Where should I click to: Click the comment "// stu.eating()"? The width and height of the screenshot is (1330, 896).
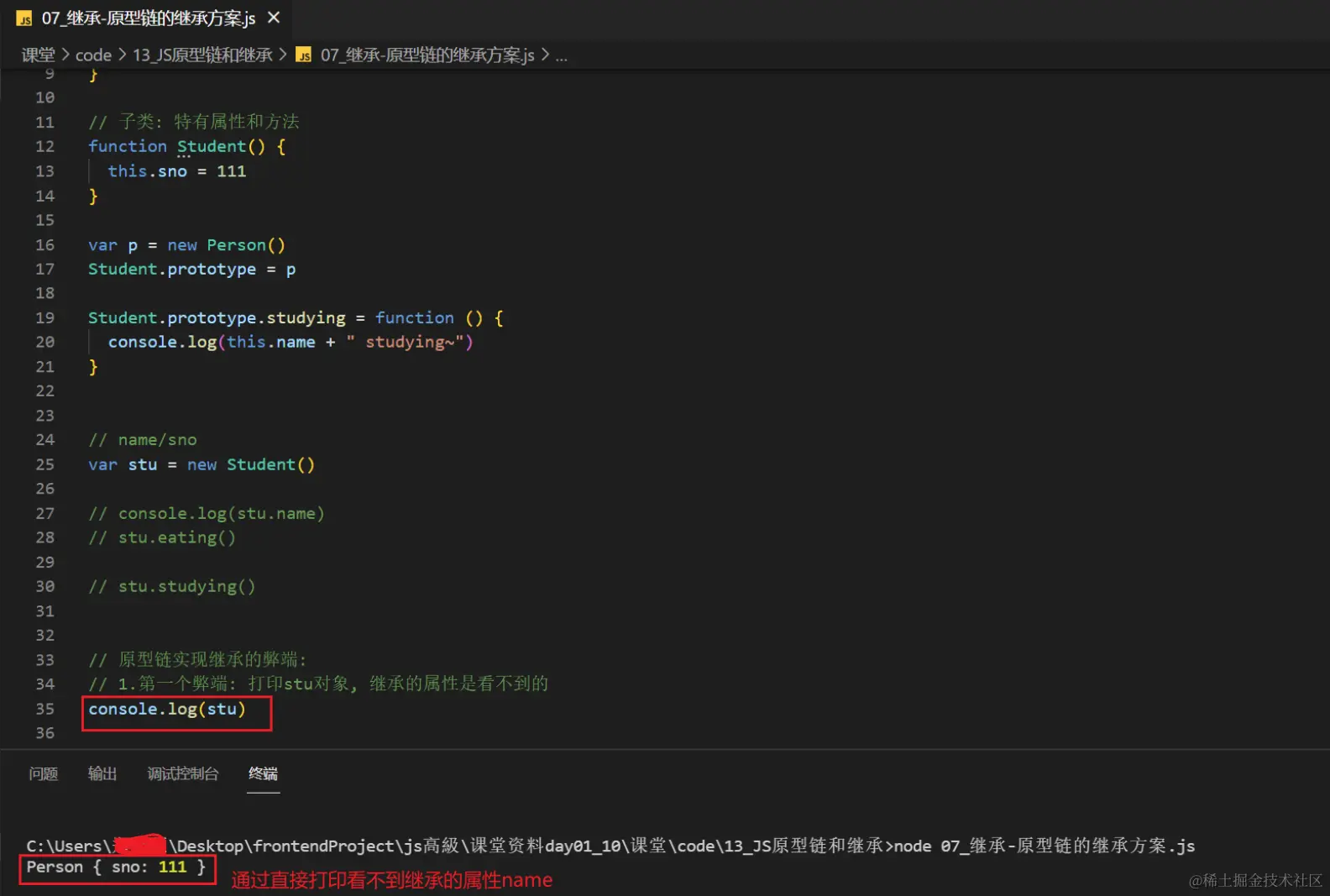pyautogui.click(x=162, y=537)
